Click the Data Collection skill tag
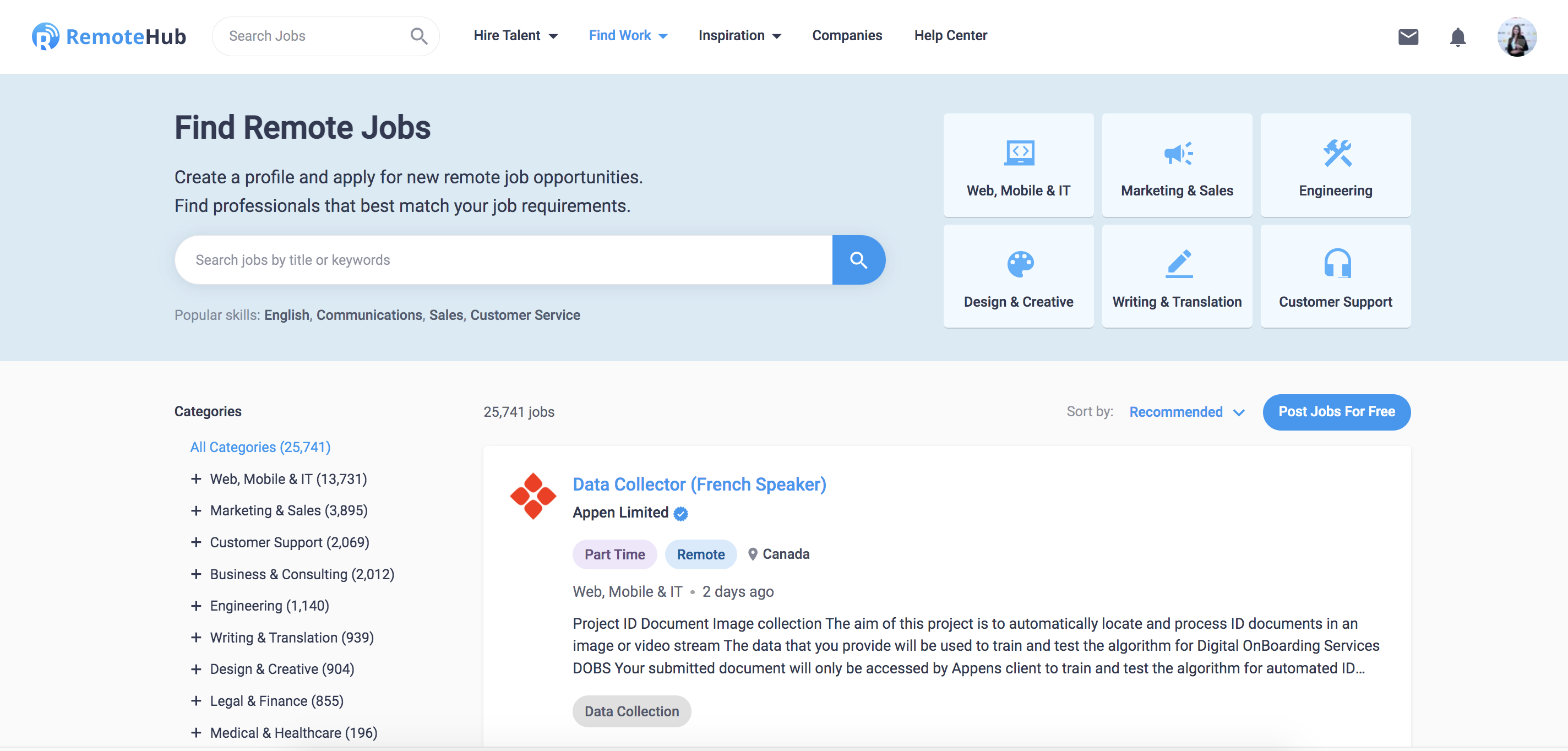Viewport: 1568px width, 751px height. point(631,711)
